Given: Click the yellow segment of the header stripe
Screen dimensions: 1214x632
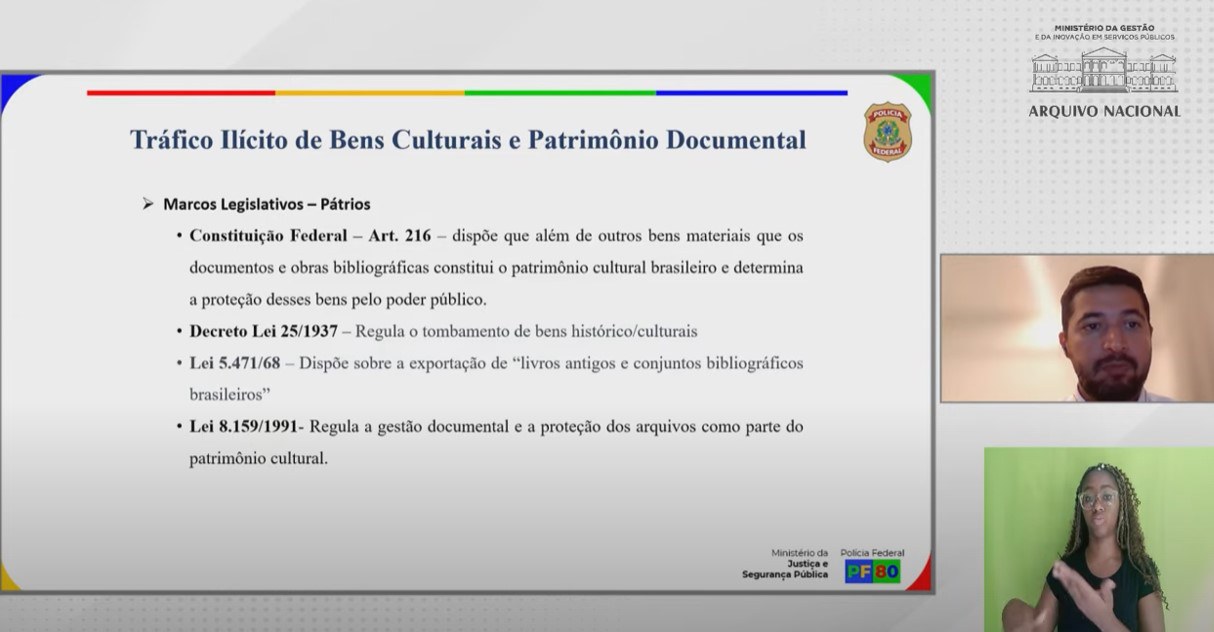Looking at the screenshot, I should click(370, 93).
